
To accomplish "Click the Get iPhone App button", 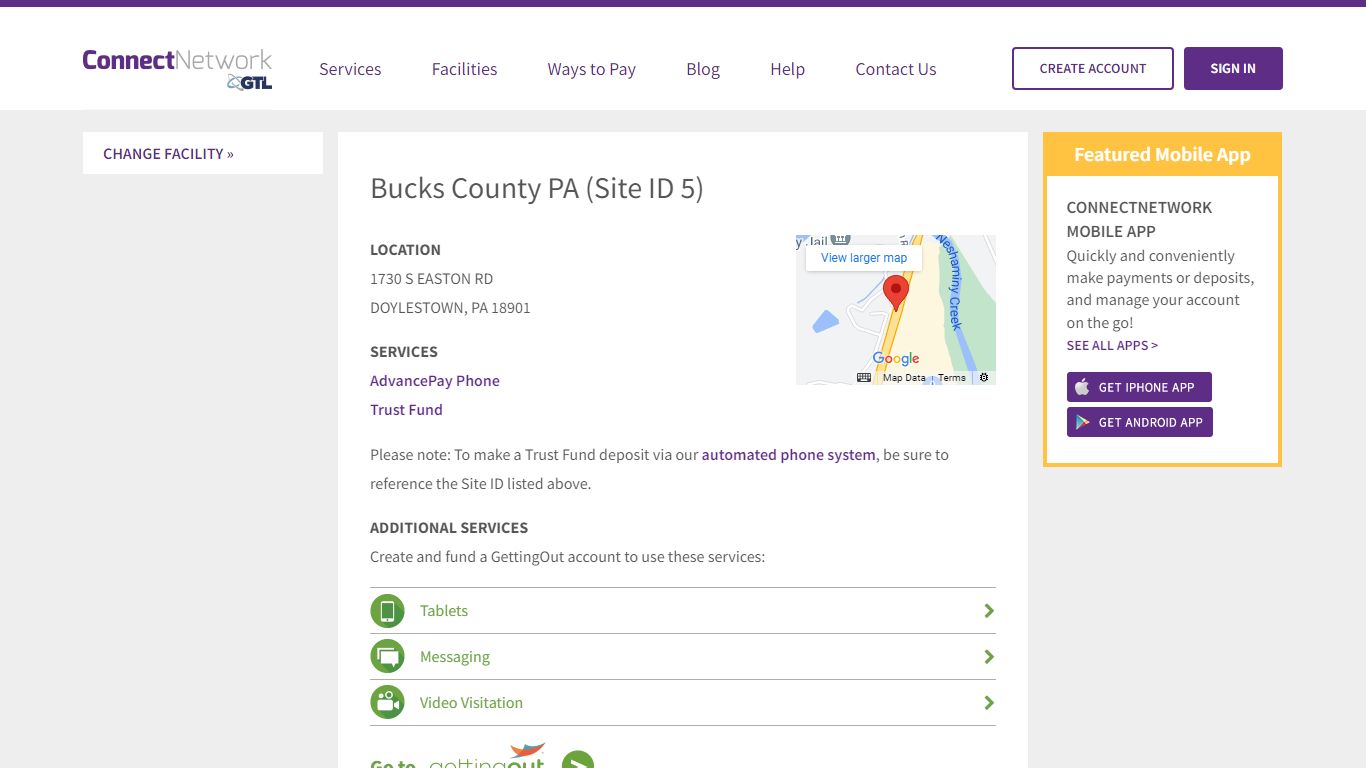I will pos(1139,387).
